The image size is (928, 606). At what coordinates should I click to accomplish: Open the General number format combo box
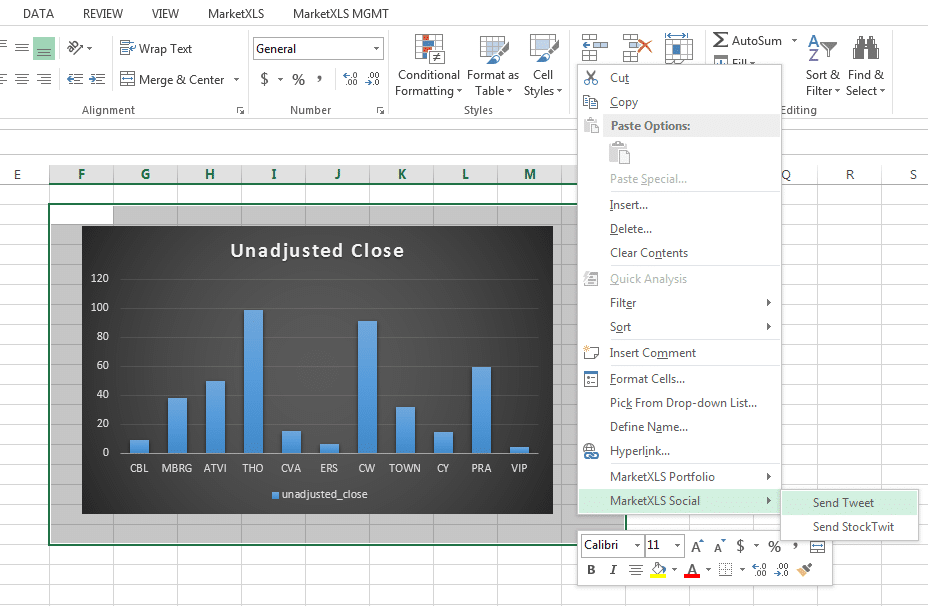pos(318,49)
